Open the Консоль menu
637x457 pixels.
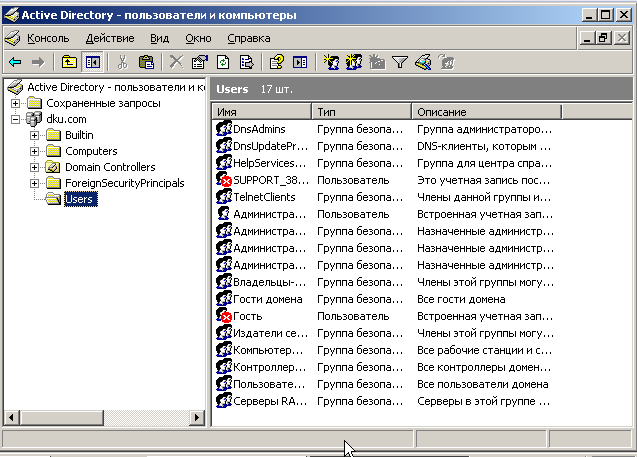coord(48,38)
